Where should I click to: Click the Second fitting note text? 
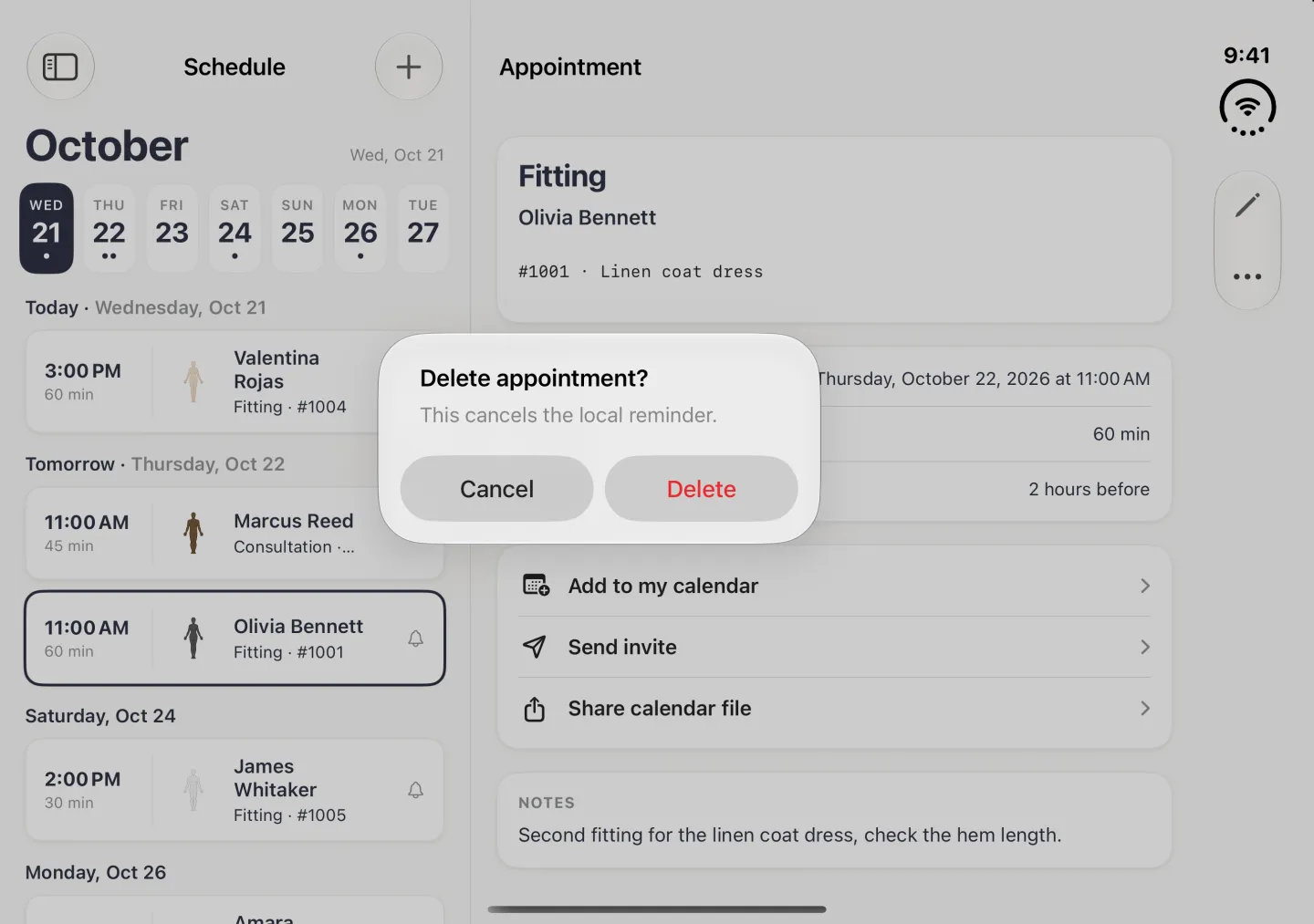point(789,835)
